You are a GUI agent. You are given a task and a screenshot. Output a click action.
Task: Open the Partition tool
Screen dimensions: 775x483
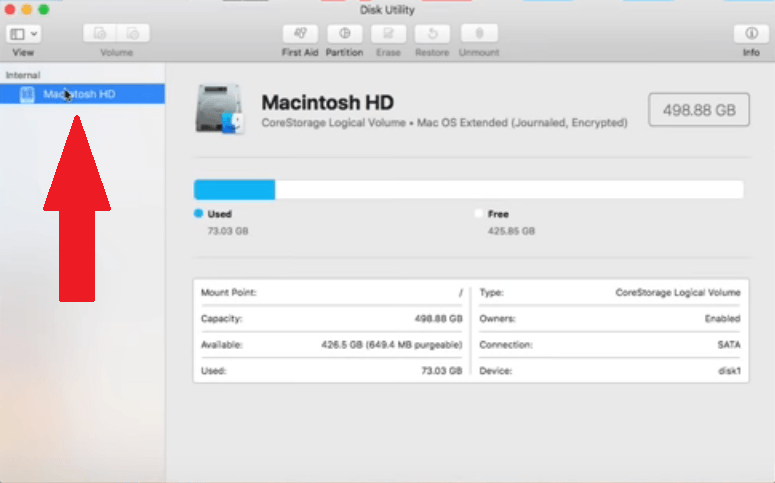(344, 33)
